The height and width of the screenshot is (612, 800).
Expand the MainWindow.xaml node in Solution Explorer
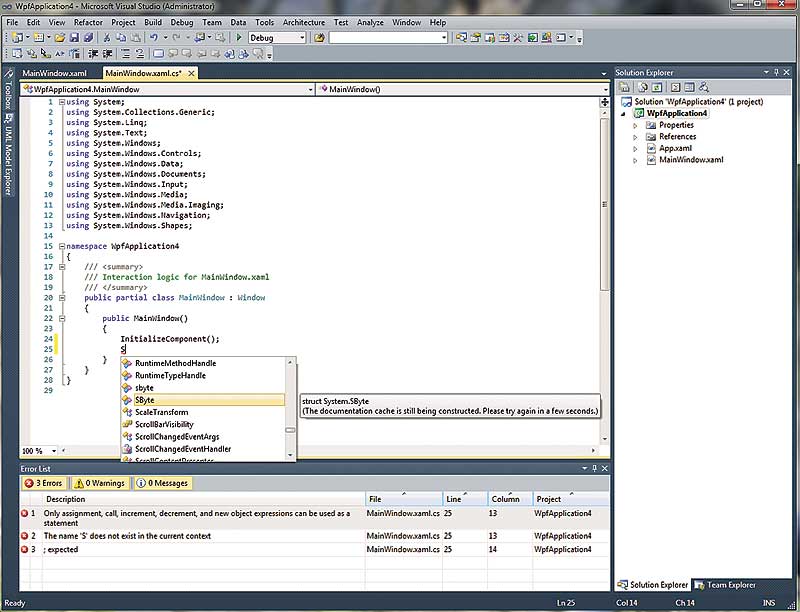coord(635,160)
